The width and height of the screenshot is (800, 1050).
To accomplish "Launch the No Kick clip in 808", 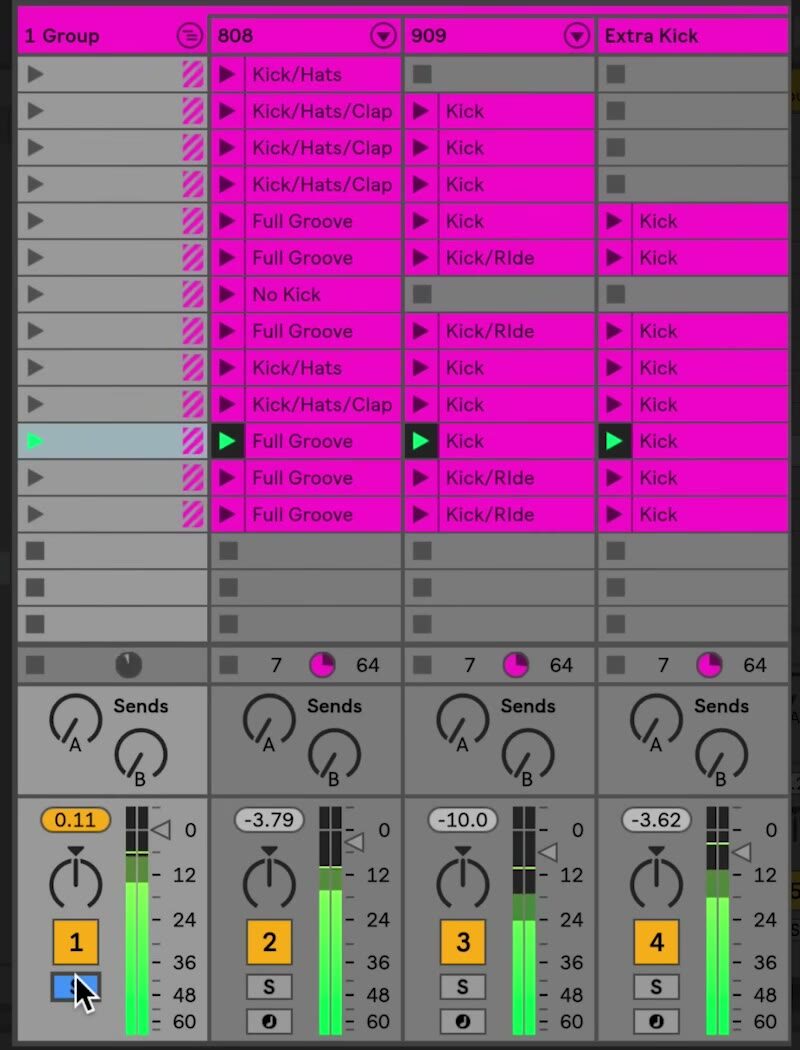I will pos(228,295).
